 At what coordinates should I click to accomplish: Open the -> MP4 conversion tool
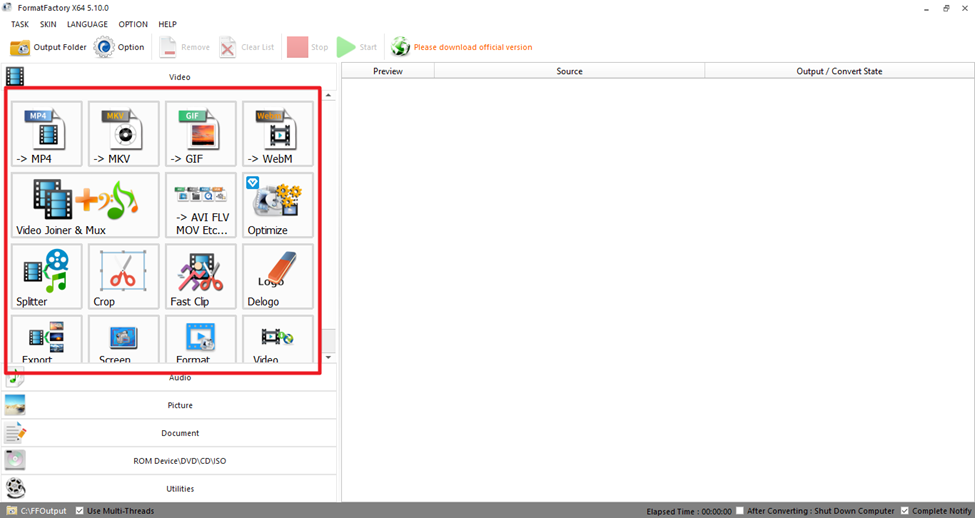click(x=47, y=134)
